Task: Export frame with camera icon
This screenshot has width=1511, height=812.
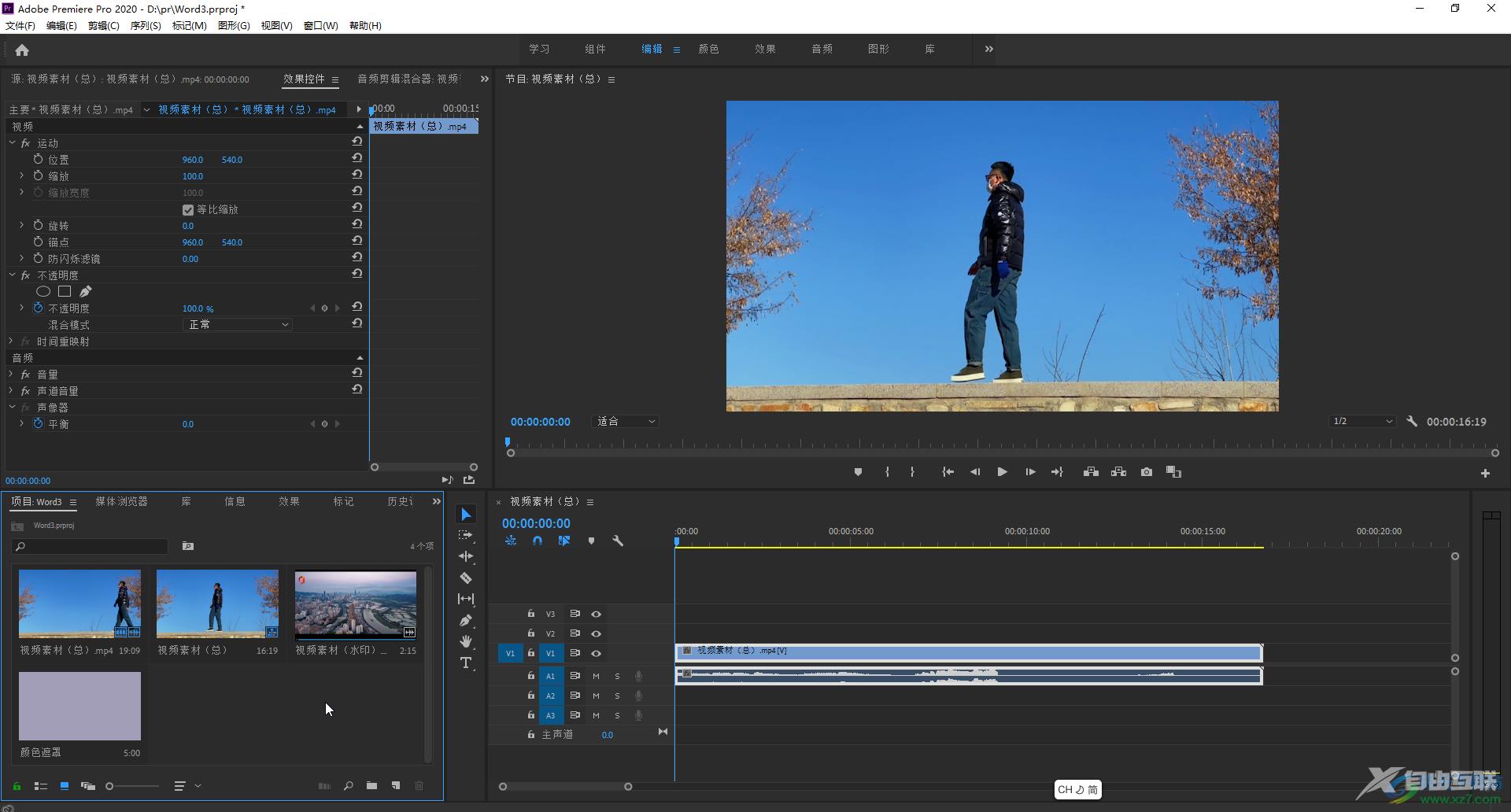Action: click(x=1147, y=472)
